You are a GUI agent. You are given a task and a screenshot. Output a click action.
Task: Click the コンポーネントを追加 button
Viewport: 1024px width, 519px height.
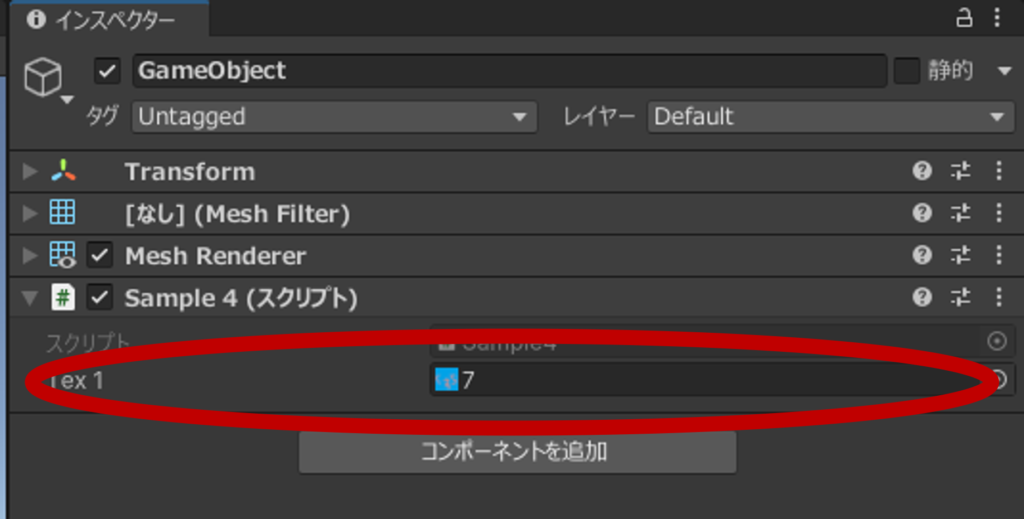(517, 452)
